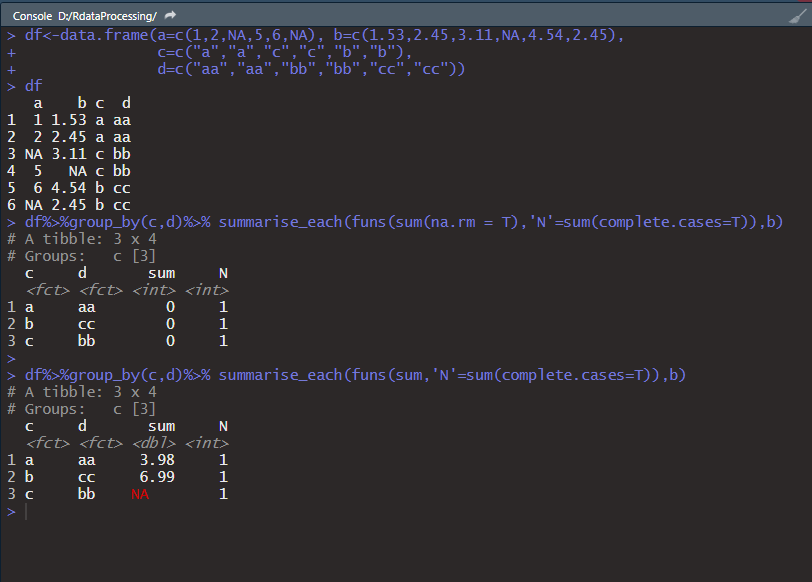Viewport: 812px width, 582px height.
Task: Click the view working directory arrow icon
Action: (170, 16)
